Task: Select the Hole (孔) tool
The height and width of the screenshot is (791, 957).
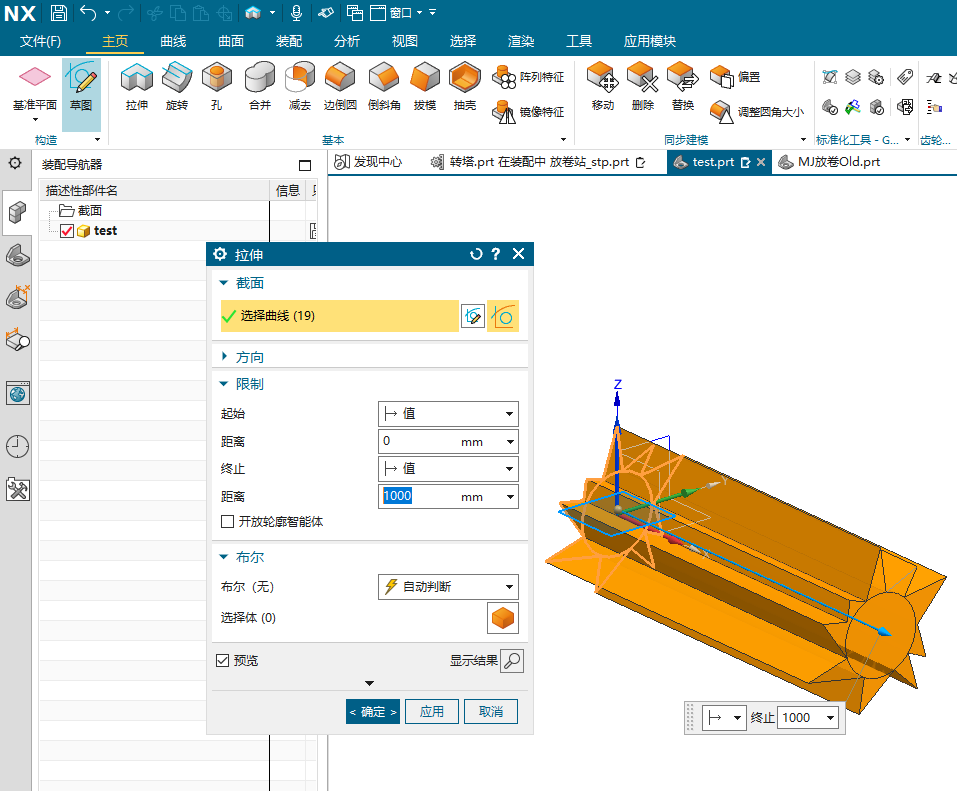Action: (x=217, y=87)
